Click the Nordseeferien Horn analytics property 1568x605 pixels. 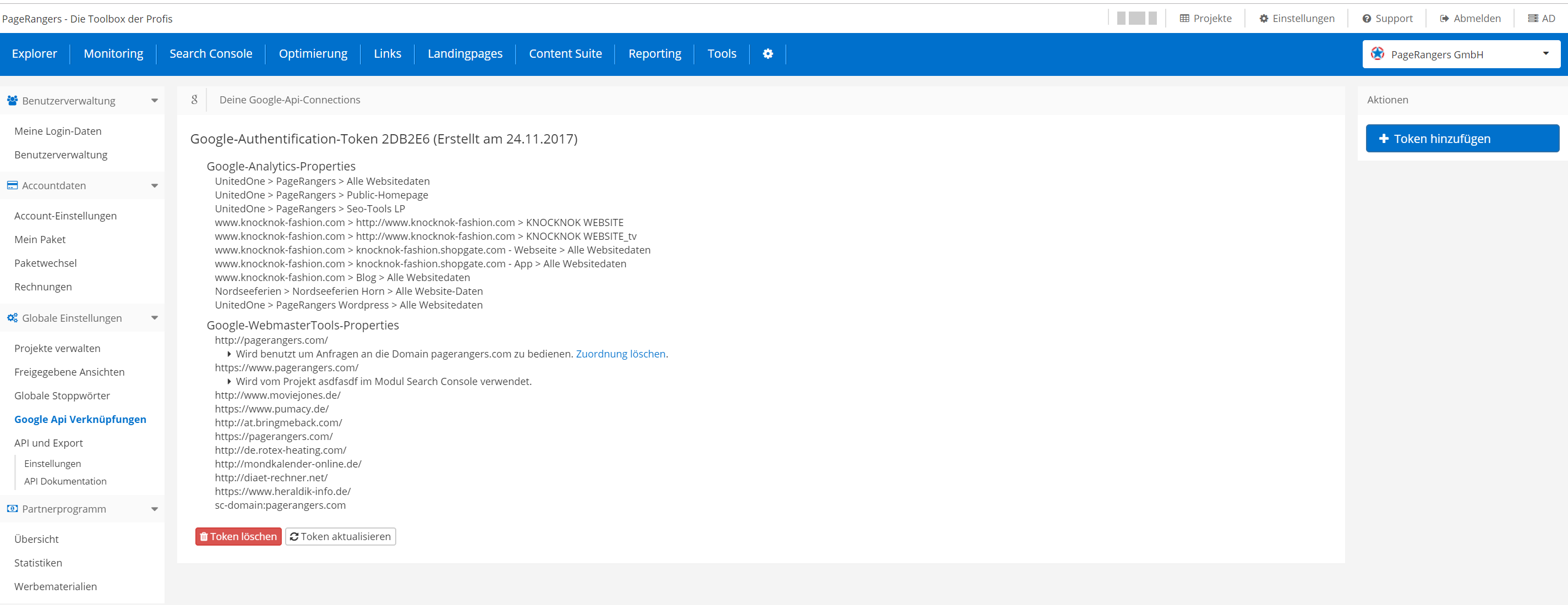coord(349,291)
